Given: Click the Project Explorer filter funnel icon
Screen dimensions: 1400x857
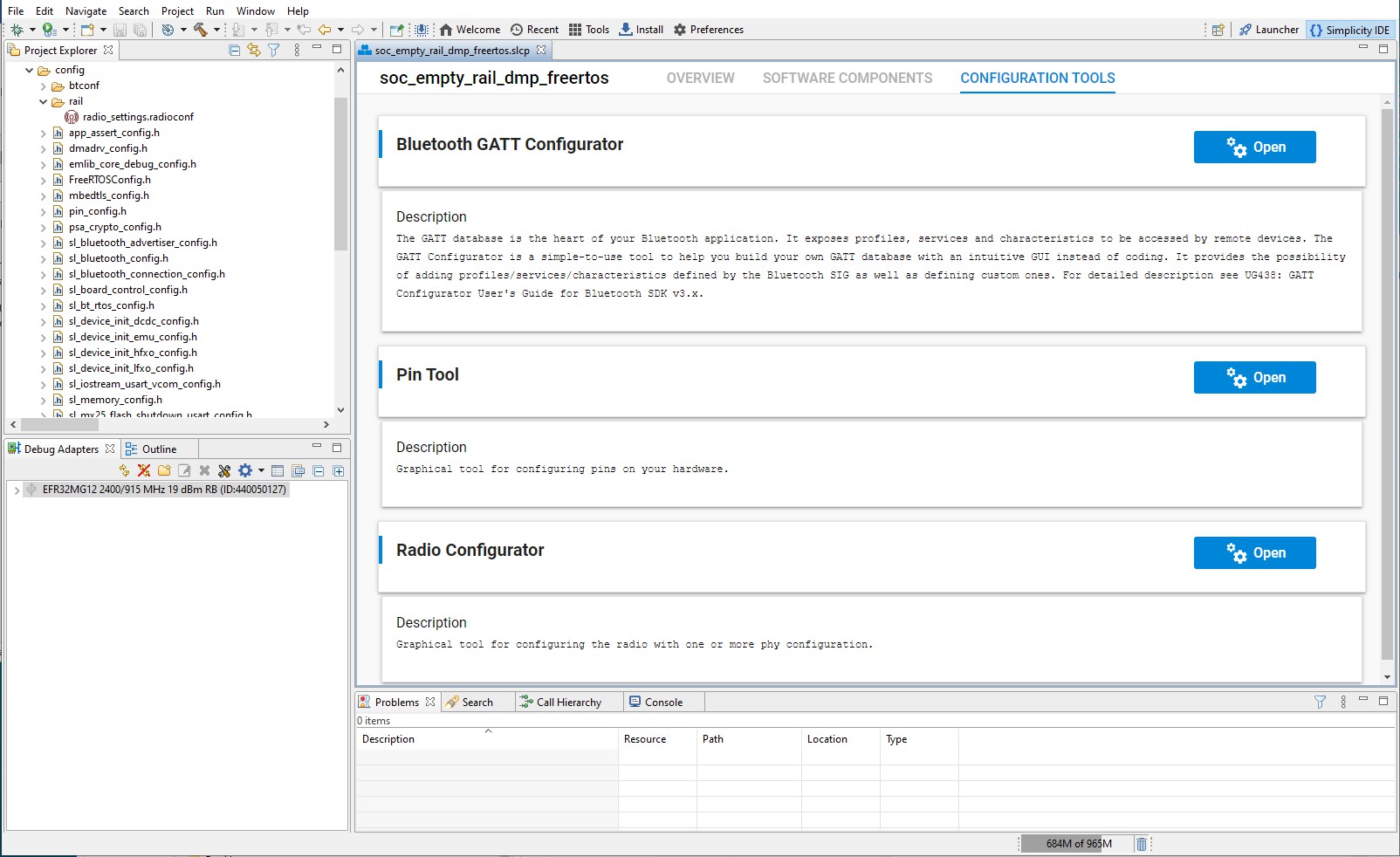Looking at the screenshot, I should pos(274,51).
